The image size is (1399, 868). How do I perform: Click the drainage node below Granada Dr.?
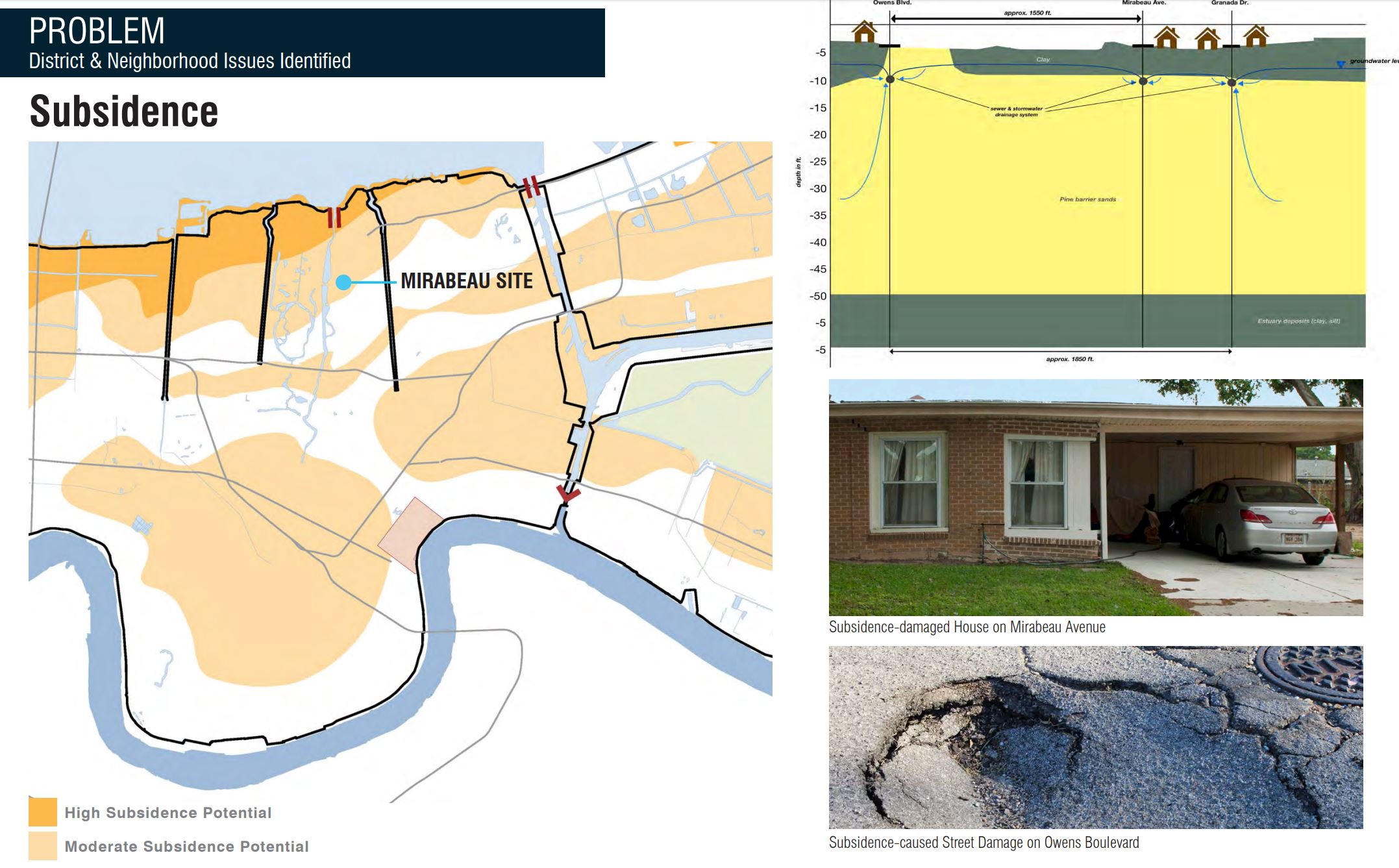point(1232,82)
